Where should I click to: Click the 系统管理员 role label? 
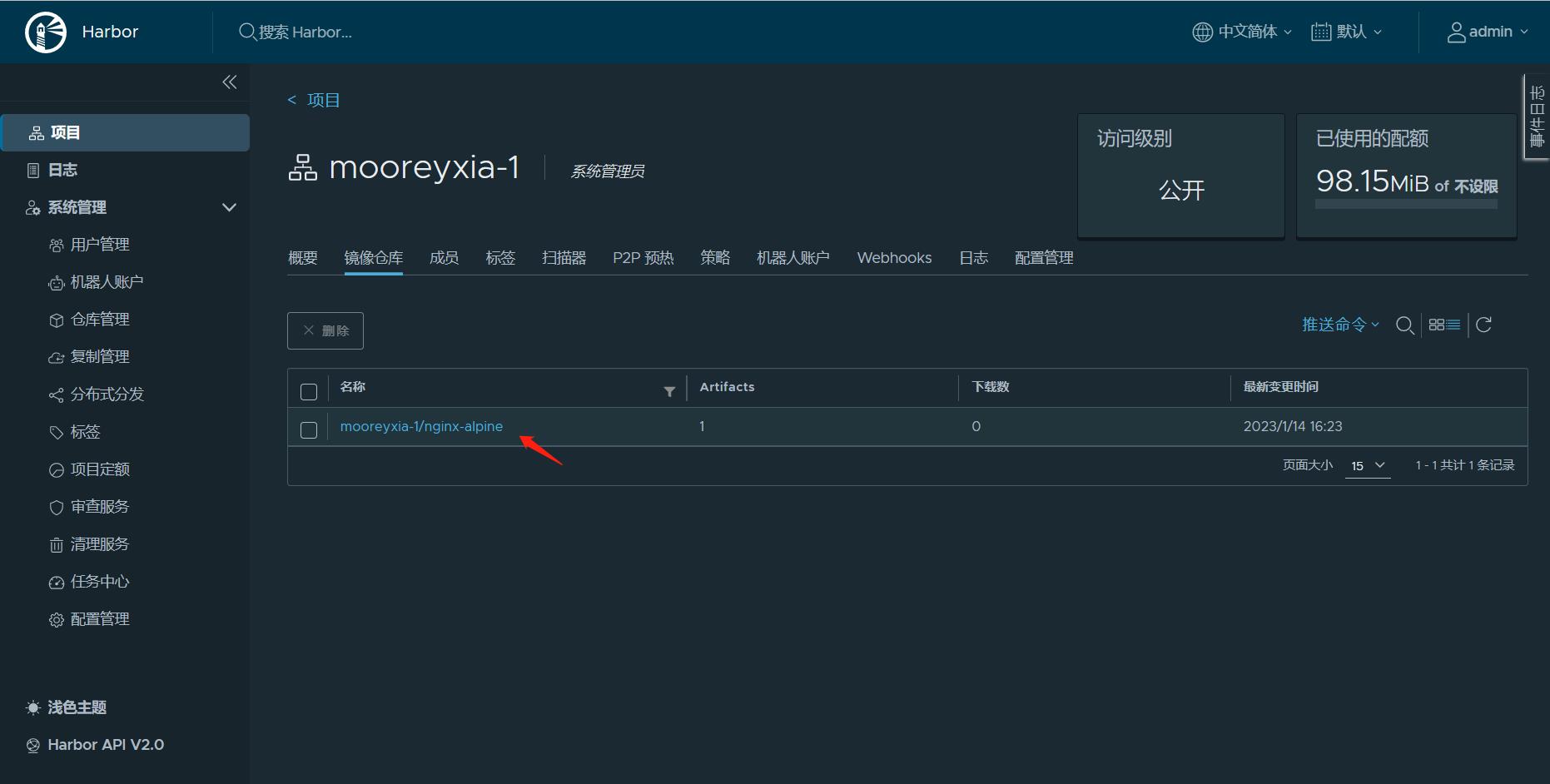click(x=608, y=171)
